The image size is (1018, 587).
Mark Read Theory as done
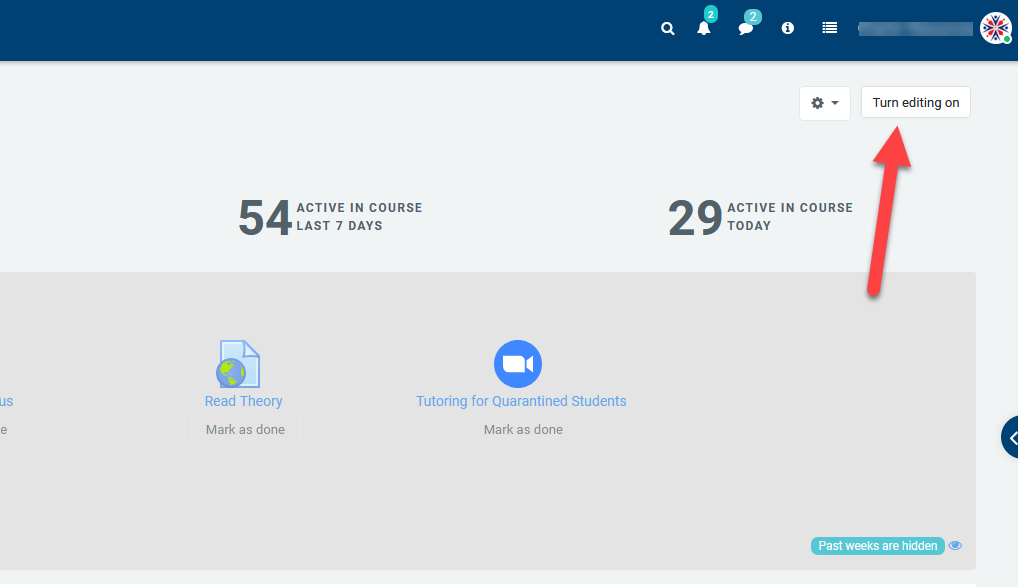pyautogui.click(x=245, y=430)
